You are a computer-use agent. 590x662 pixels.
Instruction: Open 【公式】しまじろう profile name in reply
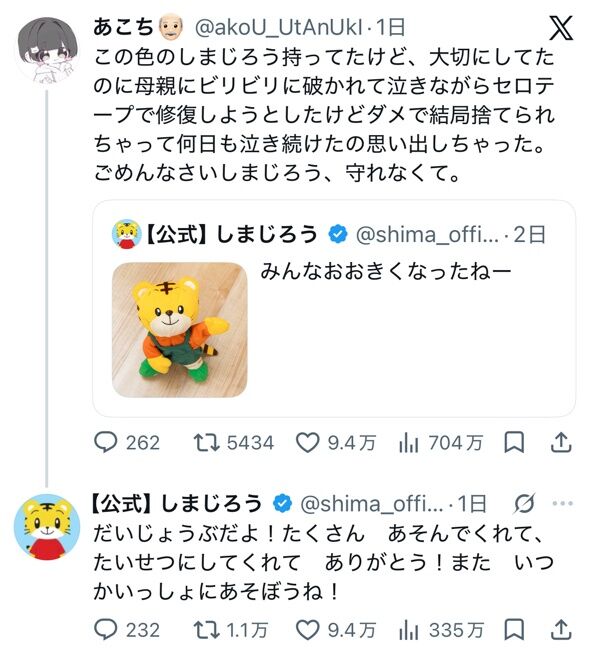point(177,503)
